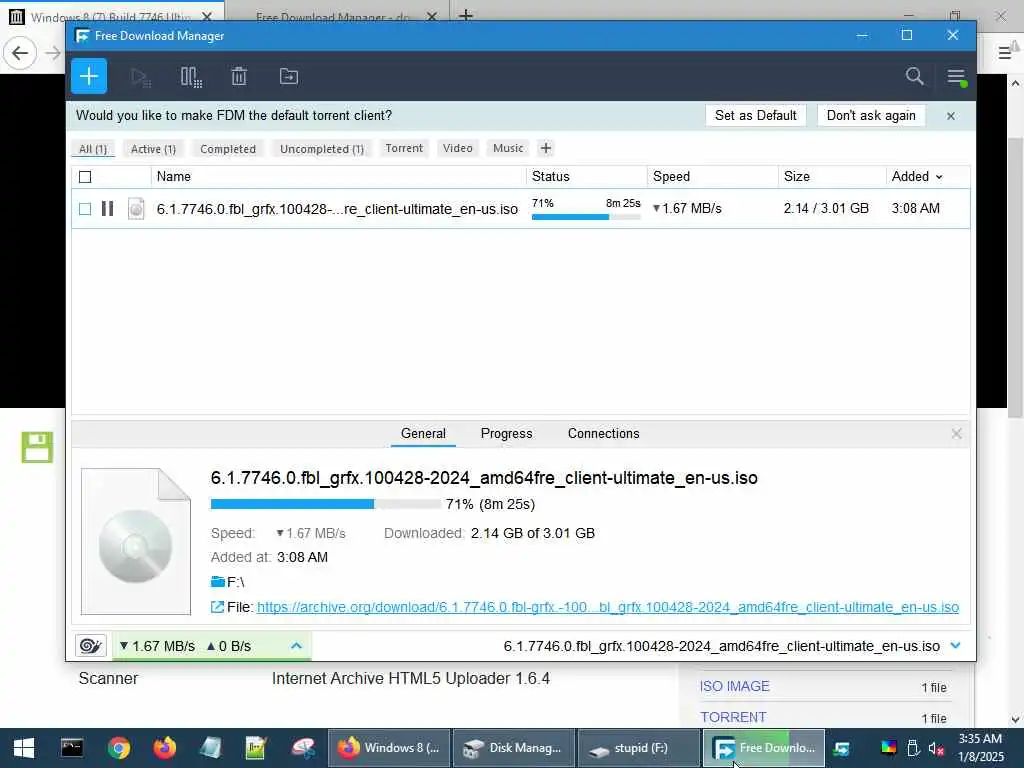
Task: Open the Connections details tab
Action: pyautogui.click(x=603, y=434)
